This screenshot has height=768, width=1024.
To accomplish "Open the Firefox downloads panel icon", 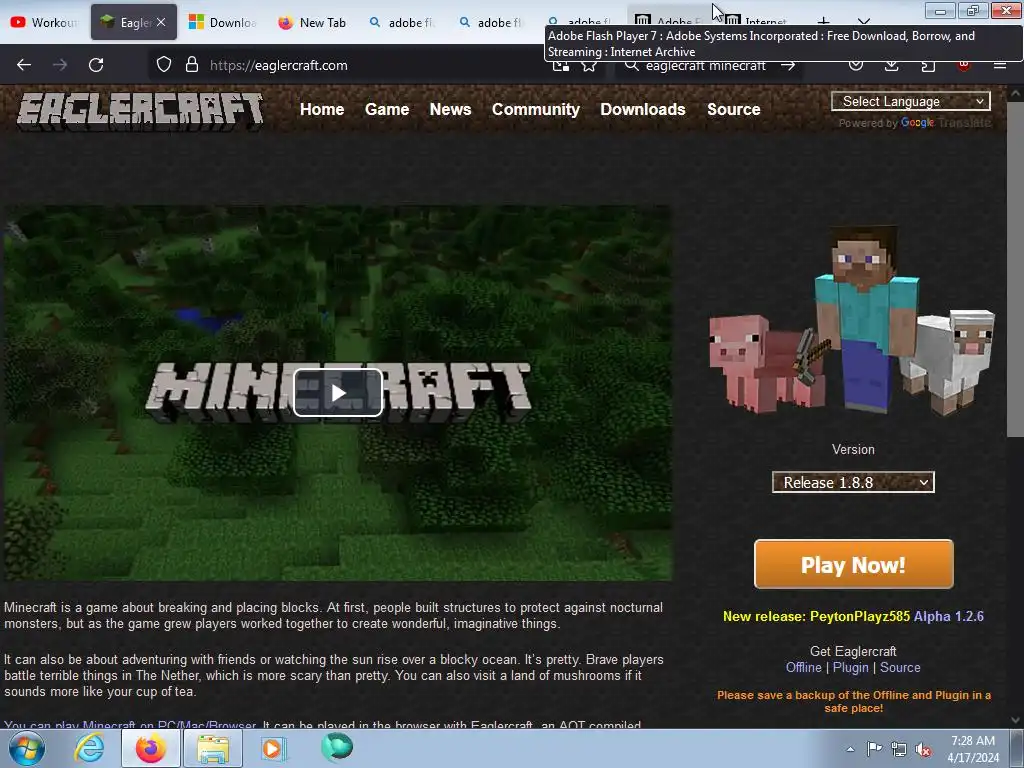I will (891, 65).
